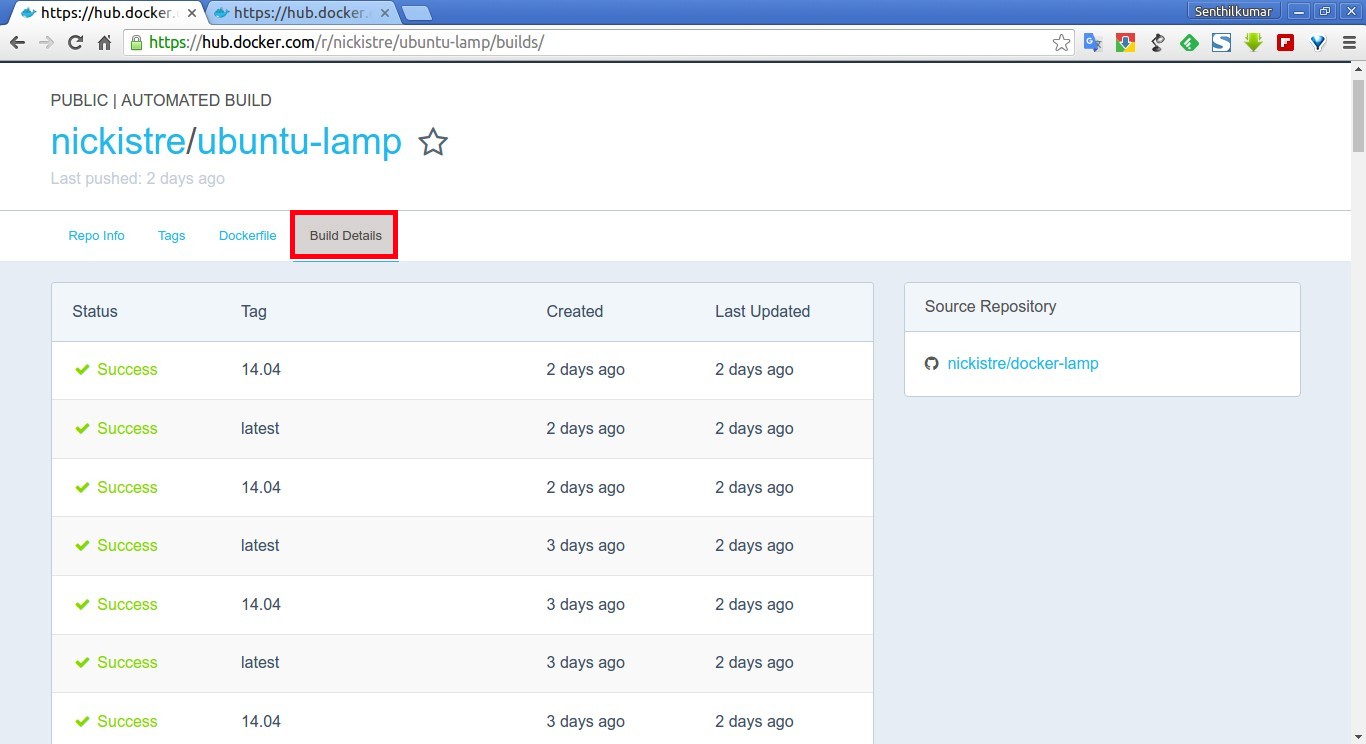This screenshot has height=744, width=1366.
Task: Open the ubuntu-lamp repository title link
Action: click(x=299, y=142)
